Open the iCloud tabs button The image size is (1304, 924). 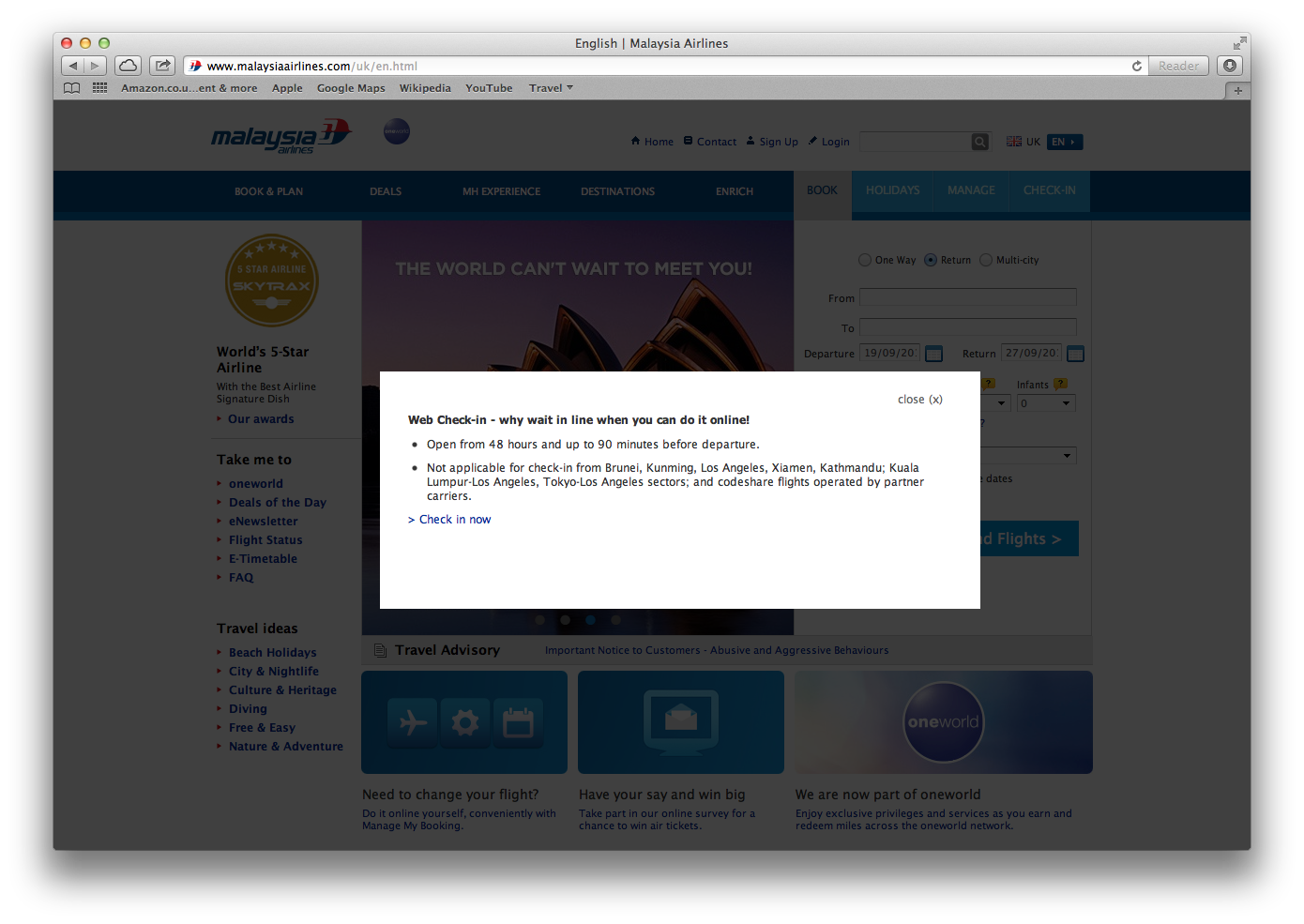coord(129,66)
